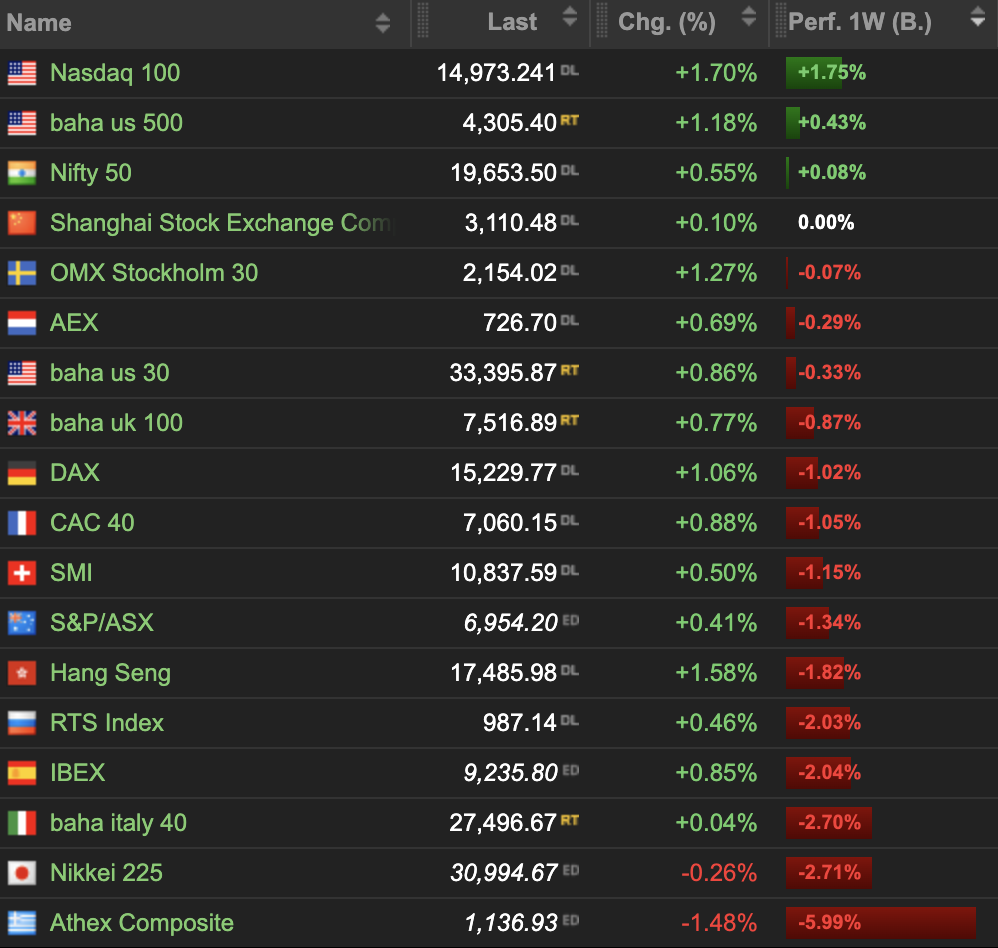Click the Netherlands flag icon beside AEX
998x948 pixels.
click(22, 323)
